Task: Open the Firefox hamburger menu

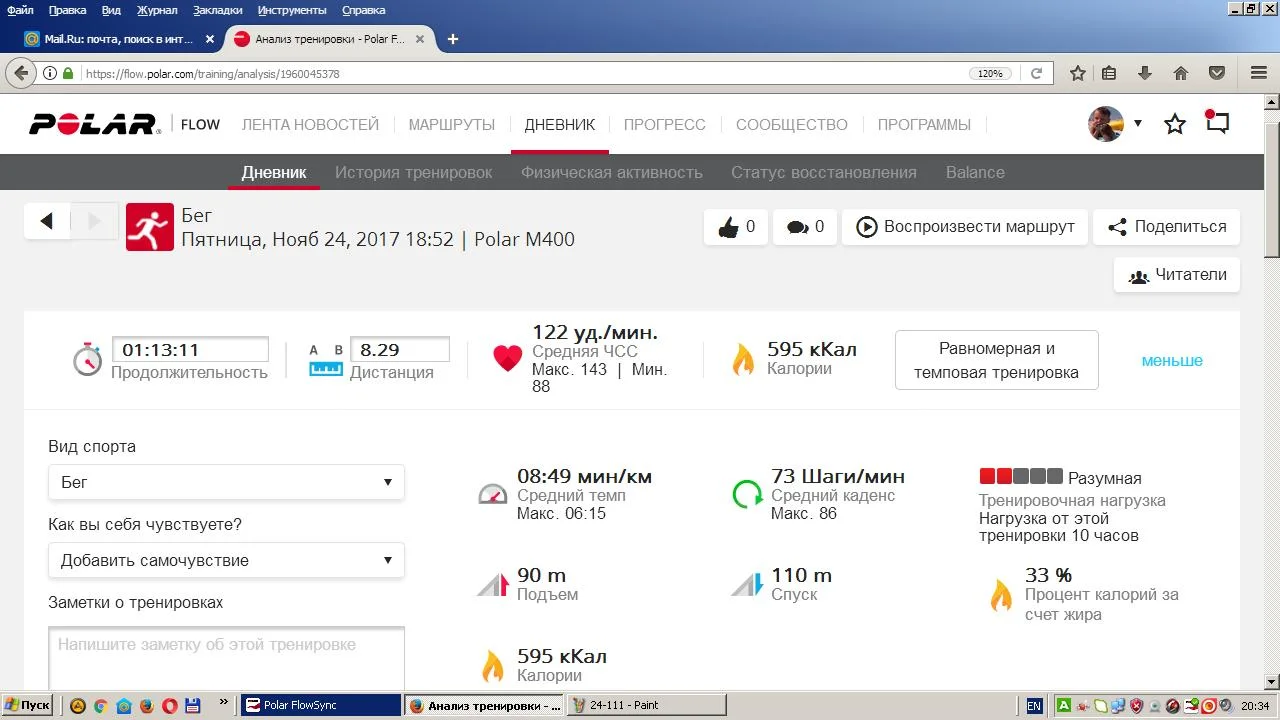Action: (1259, 73)
